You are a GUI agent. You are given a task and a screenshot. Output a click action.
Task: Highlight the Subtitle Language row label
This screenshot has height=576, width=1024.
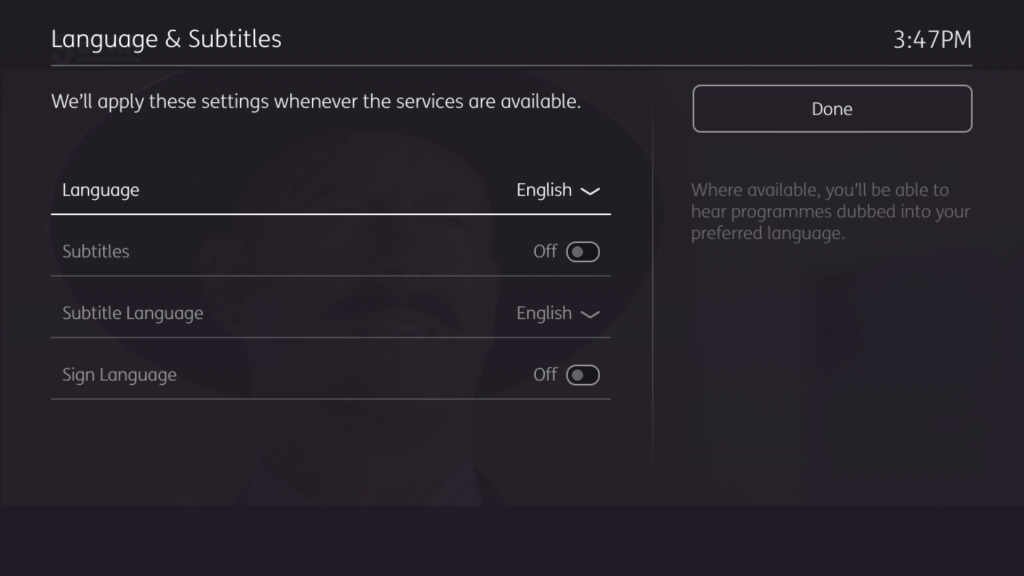(x=133, y=313)
